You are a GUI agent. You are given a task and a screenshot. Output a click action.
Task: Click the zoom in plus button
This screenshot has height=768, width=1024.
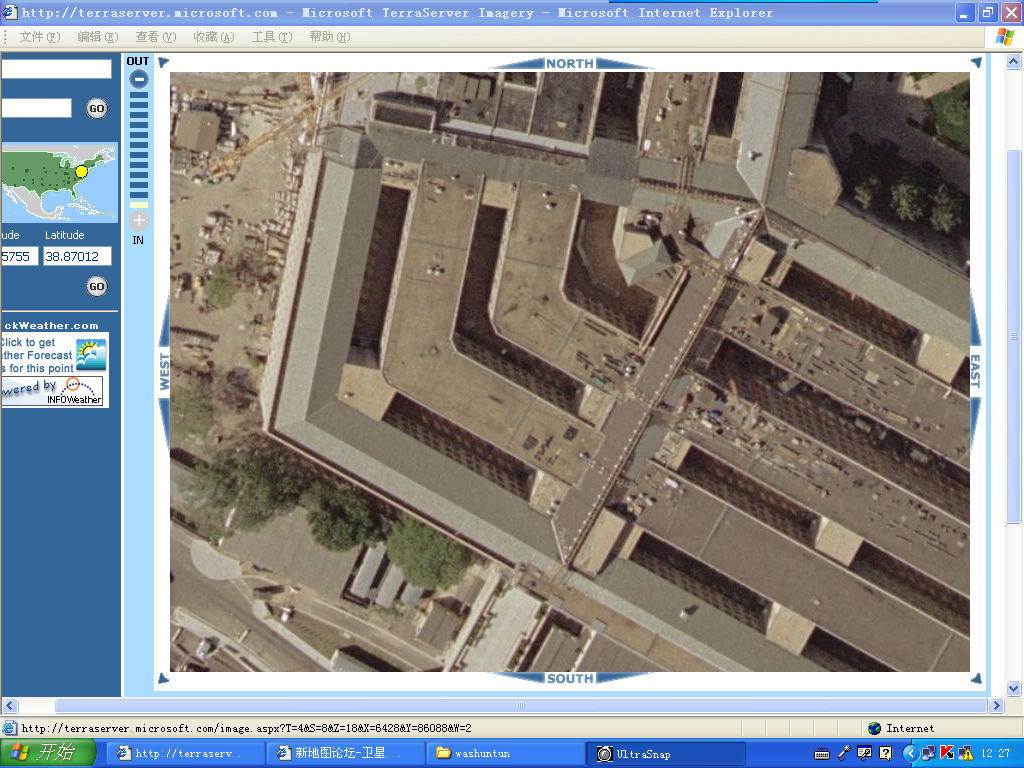click(x=139, y=220)
